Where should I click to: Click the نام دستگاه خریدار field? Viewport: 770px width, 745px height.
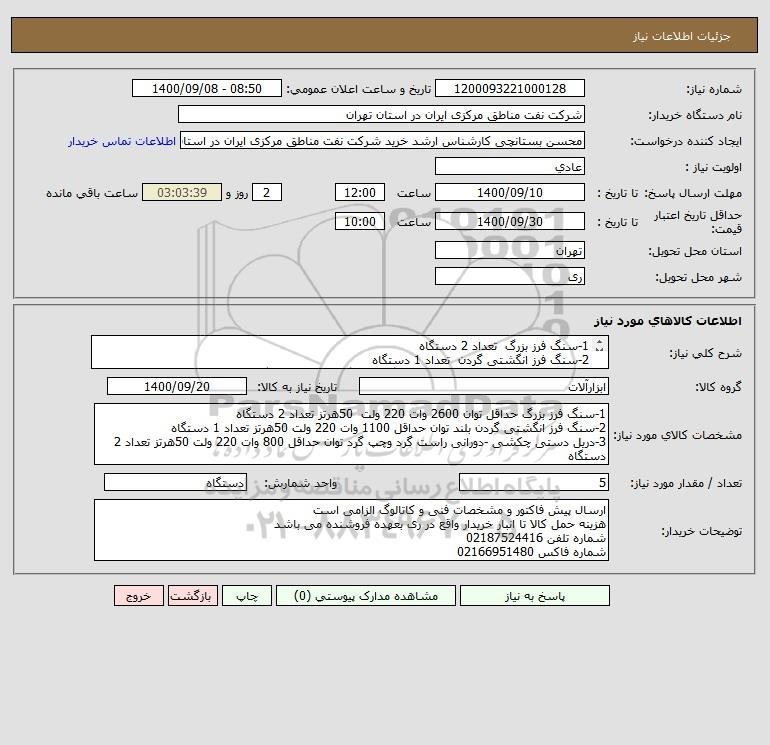381,114
